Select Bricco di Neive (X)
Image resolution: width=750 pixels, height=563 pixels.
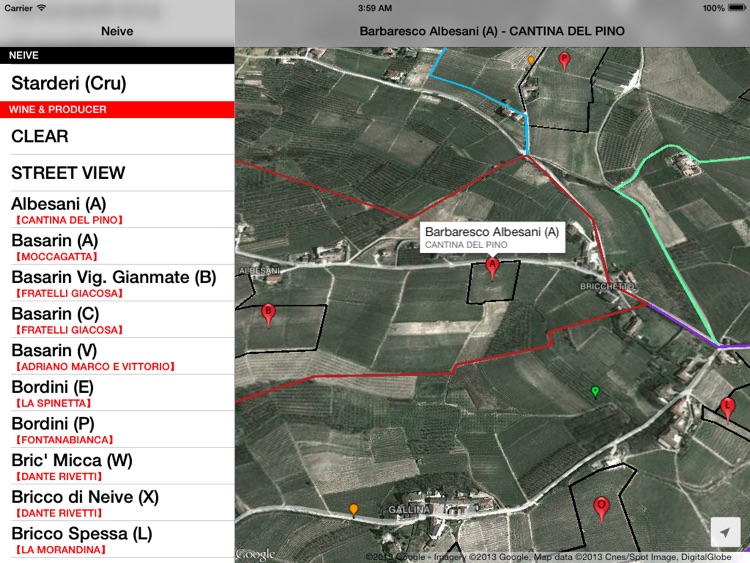[117, 503]
